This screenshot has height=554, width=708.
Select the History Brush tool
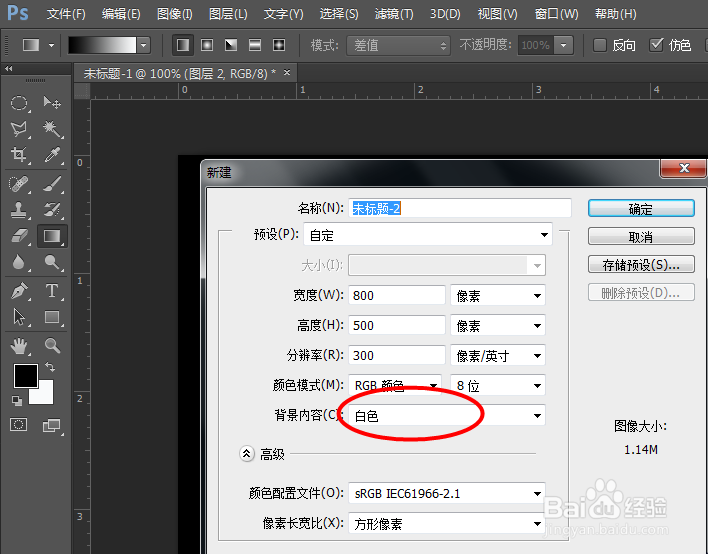52,210
